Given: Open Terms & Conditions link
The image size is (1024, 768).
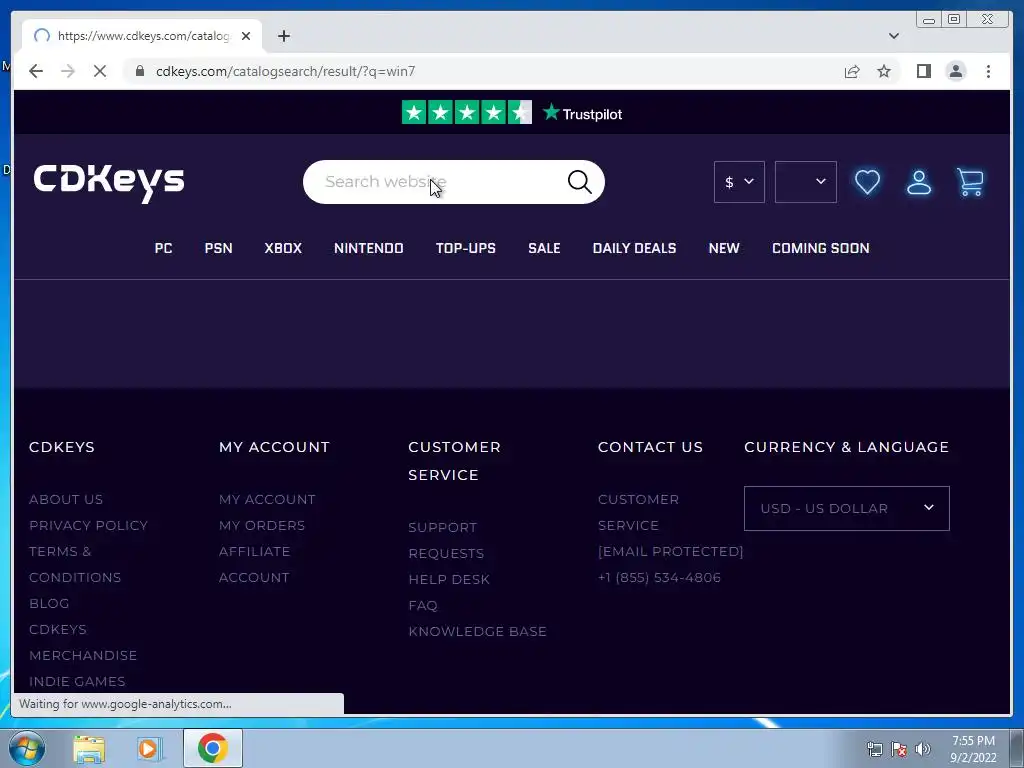Looking at the screenshot, I should click(74, 564).
